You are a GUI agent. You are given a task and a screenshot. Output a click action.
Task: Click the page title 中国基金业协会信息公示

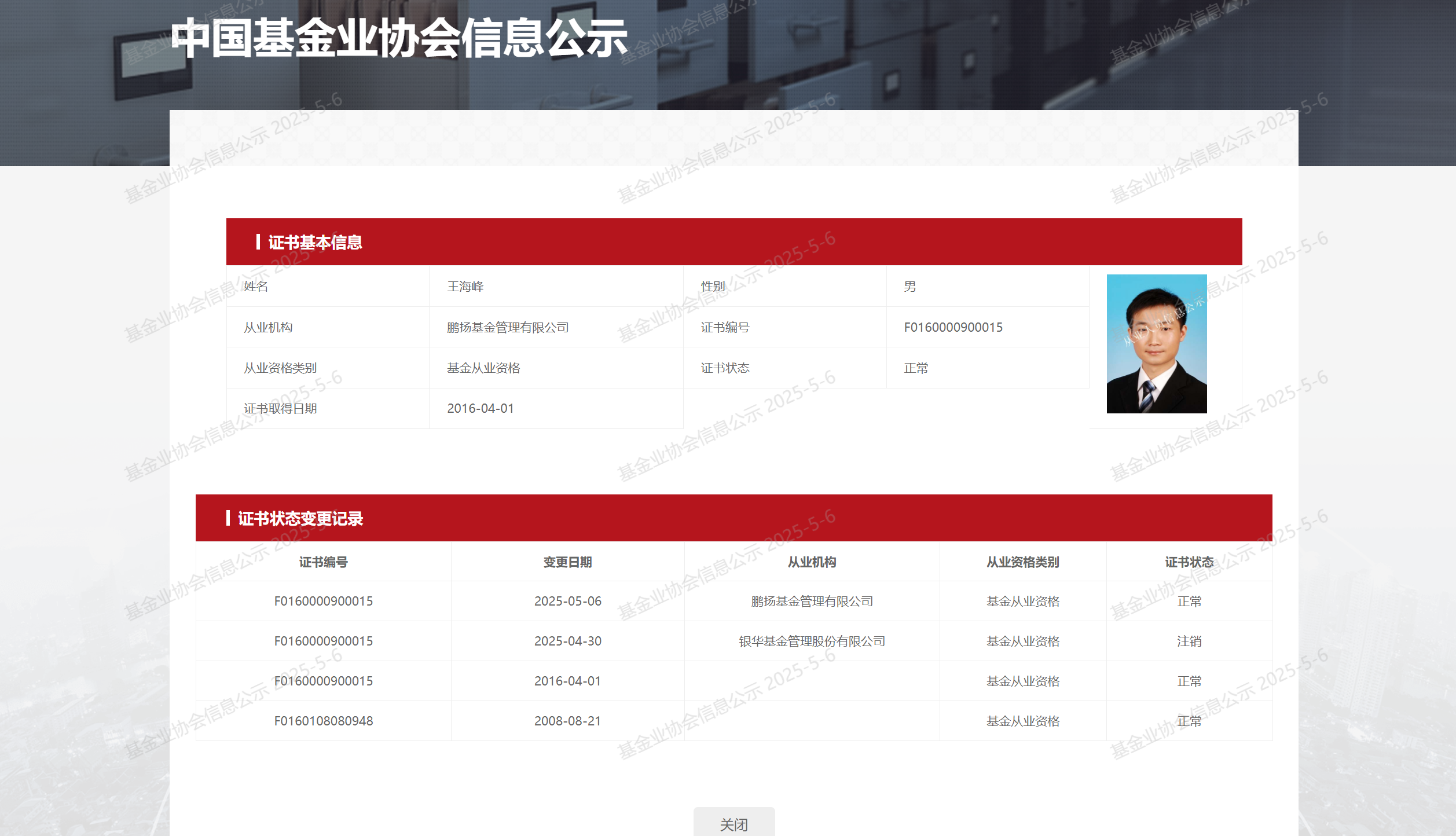(x=399, y=38)
